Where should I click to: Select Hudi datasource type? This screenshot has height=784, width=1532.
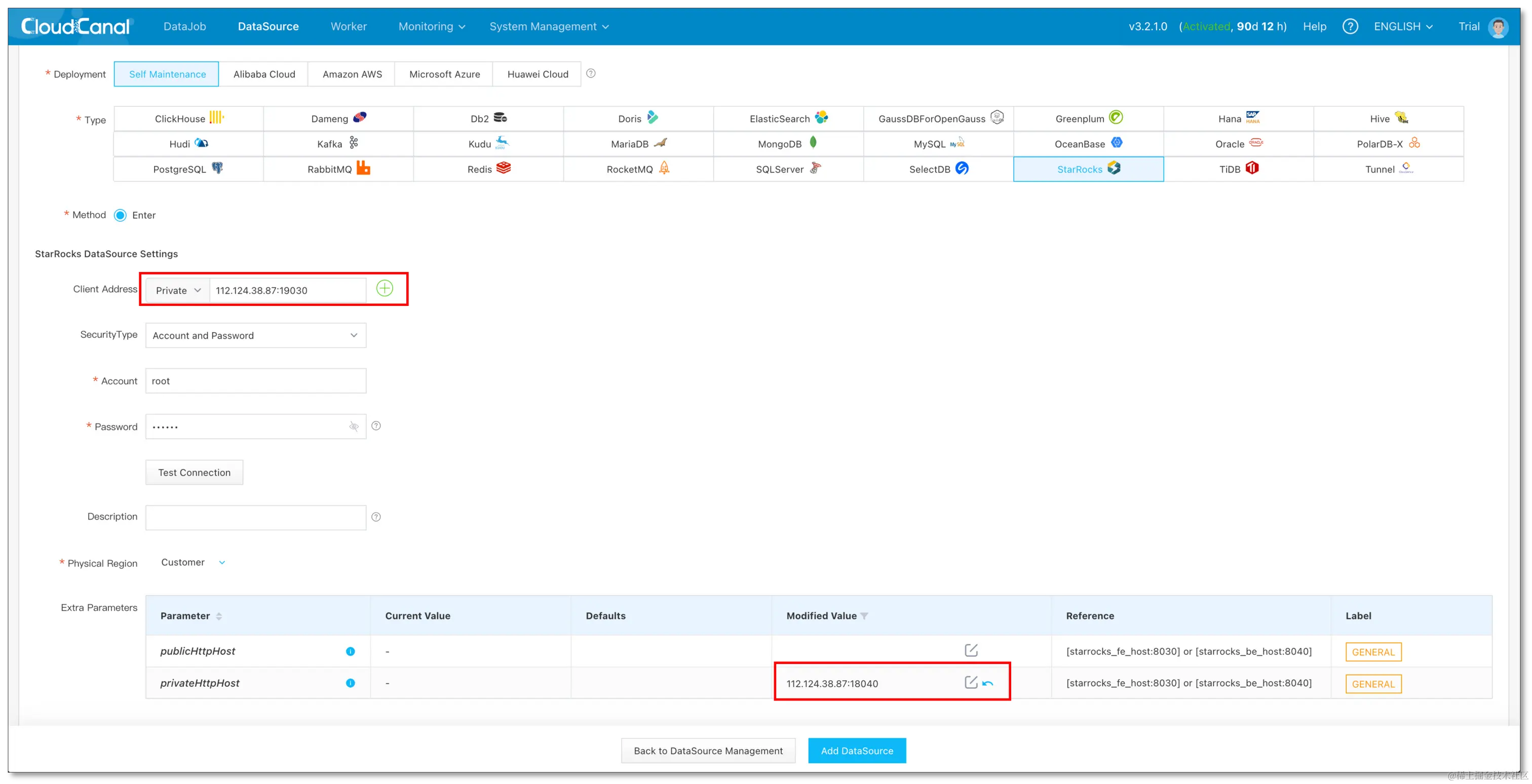[x=188, y=144]
